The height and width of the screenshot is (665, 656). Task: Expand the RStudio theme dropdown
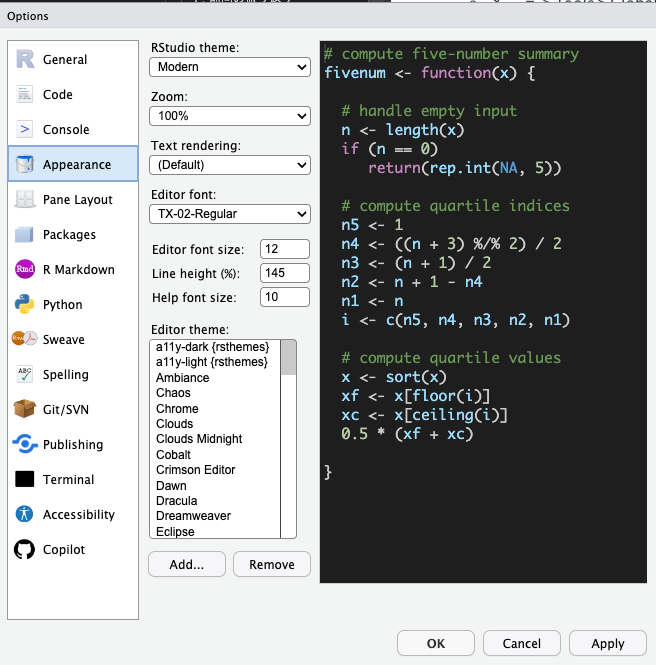[229, 67]
